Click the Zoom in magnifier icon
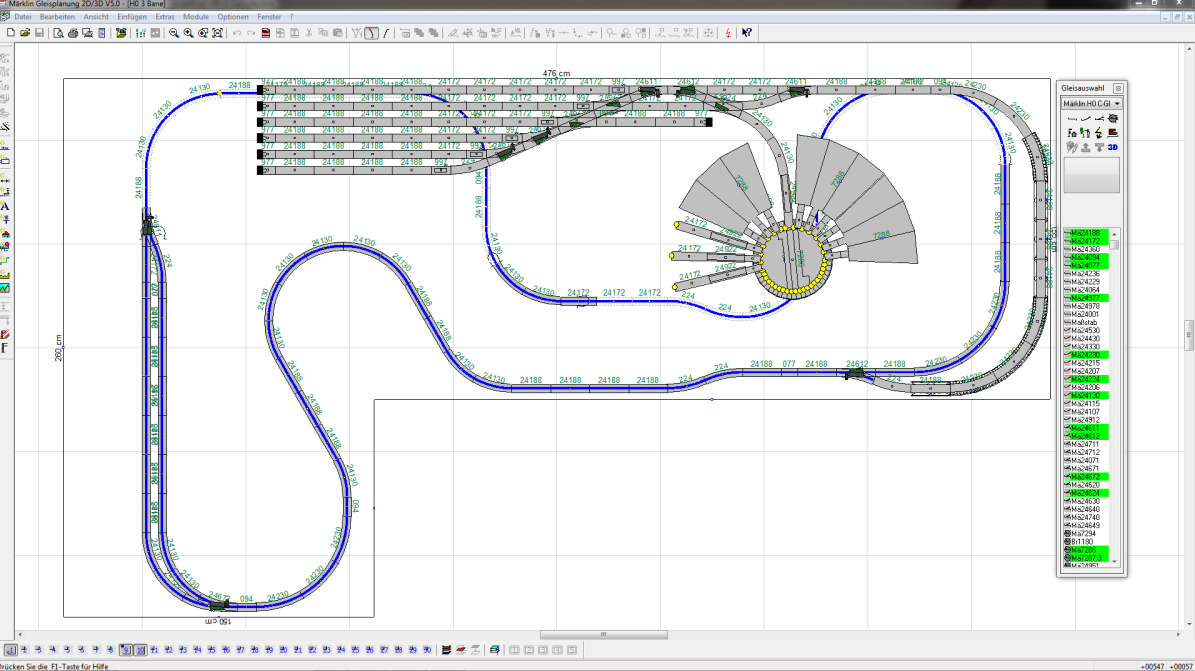Image resolution: width=1195 pixels, height=671 pixels. tap(188, 33)
